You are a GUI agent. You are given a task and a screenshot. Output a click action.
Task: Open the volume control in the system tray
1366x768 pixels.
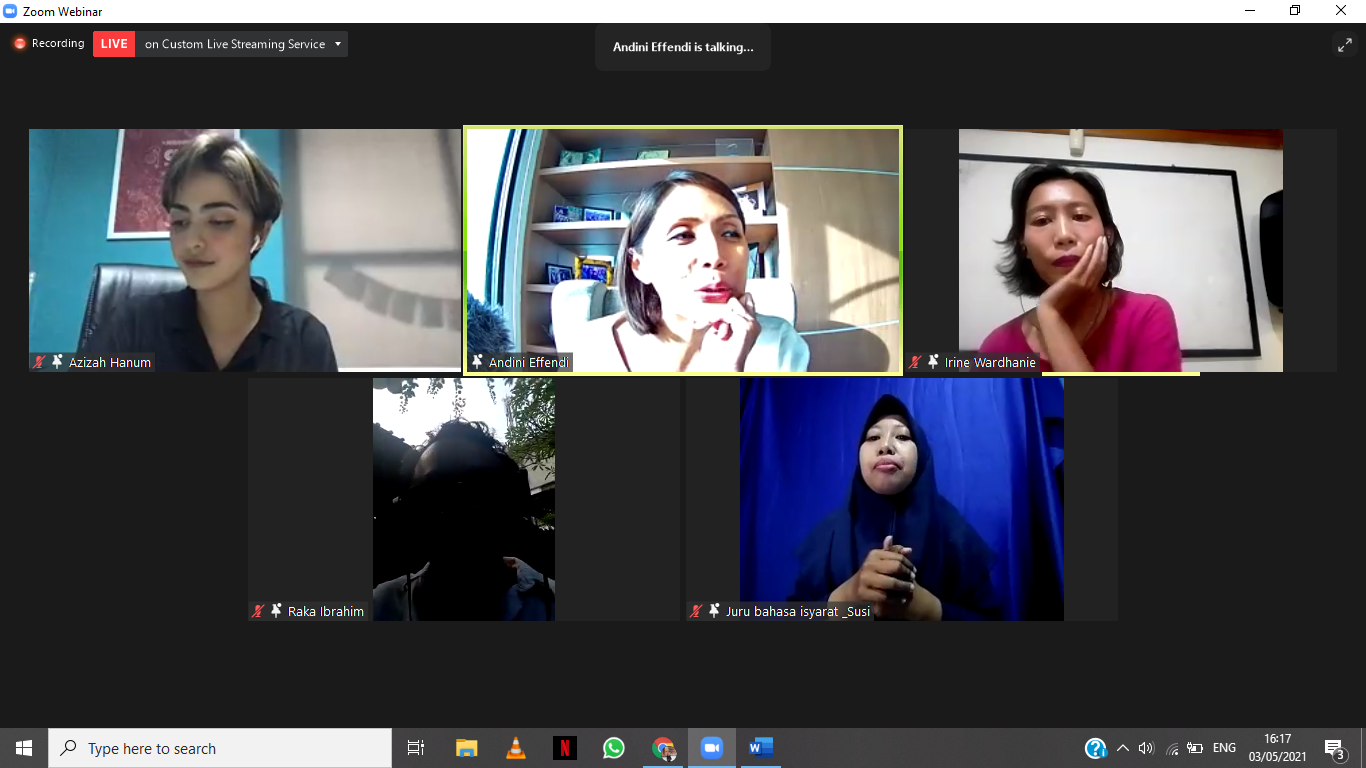(x=1146, y=748)
